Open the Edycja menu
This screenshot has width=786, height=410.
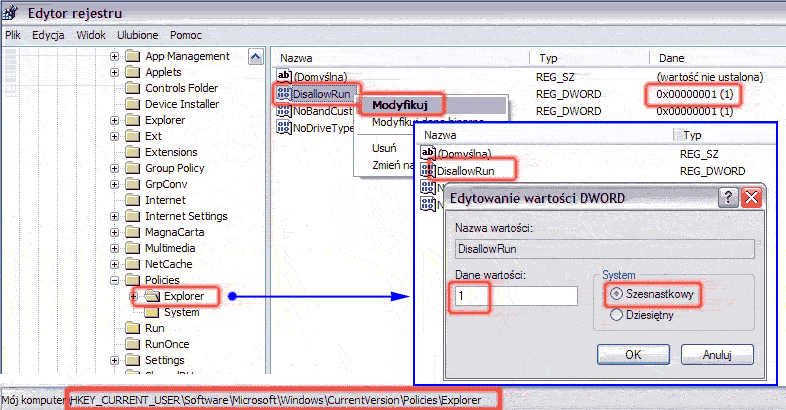click(48, 34)
